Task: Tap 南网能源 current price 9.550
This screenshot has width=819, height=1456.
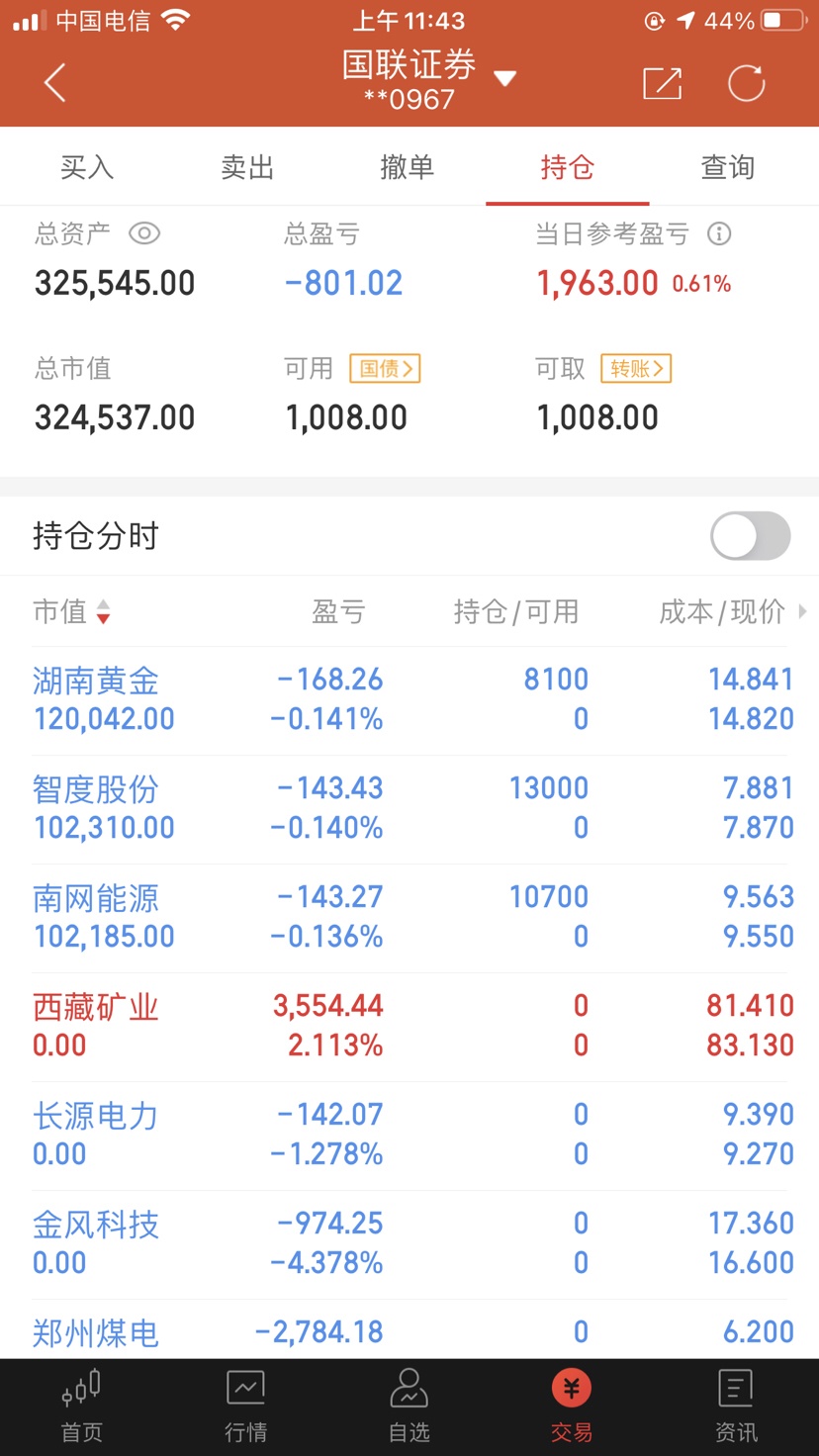Action: tap(759, 937)
